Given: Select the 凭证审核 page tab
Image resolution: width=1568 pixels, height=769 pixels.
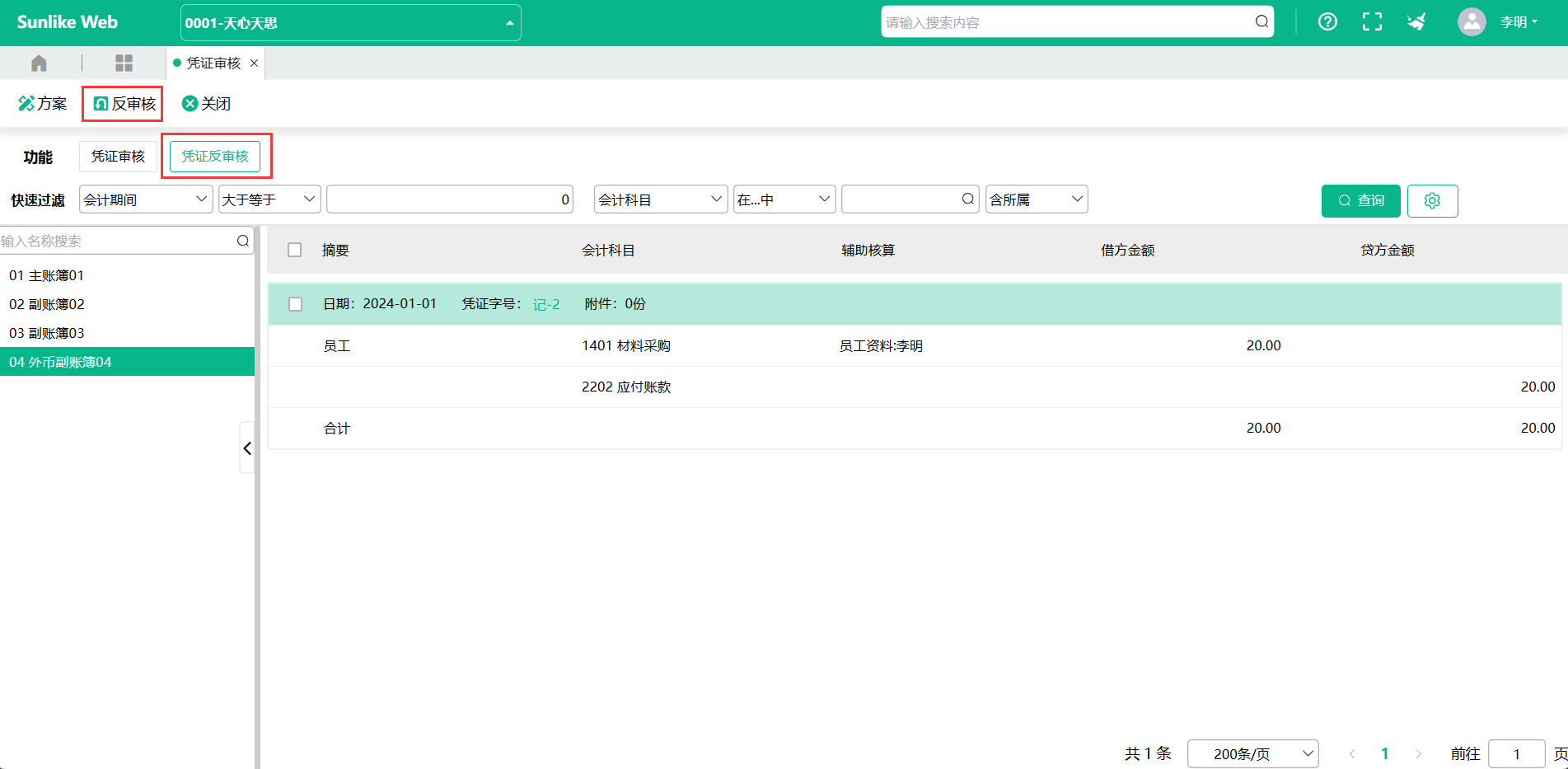Looking at the screenshot, I should coord(213,63).
